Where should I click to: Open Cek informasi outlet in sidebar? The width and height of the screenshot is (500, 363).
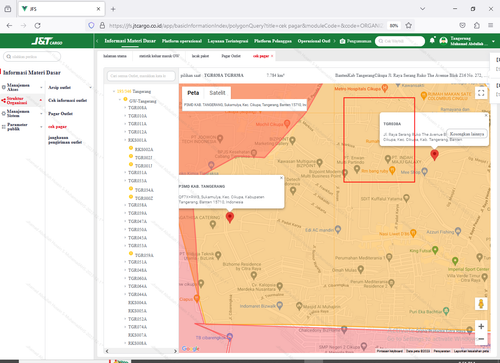(68, 100)
